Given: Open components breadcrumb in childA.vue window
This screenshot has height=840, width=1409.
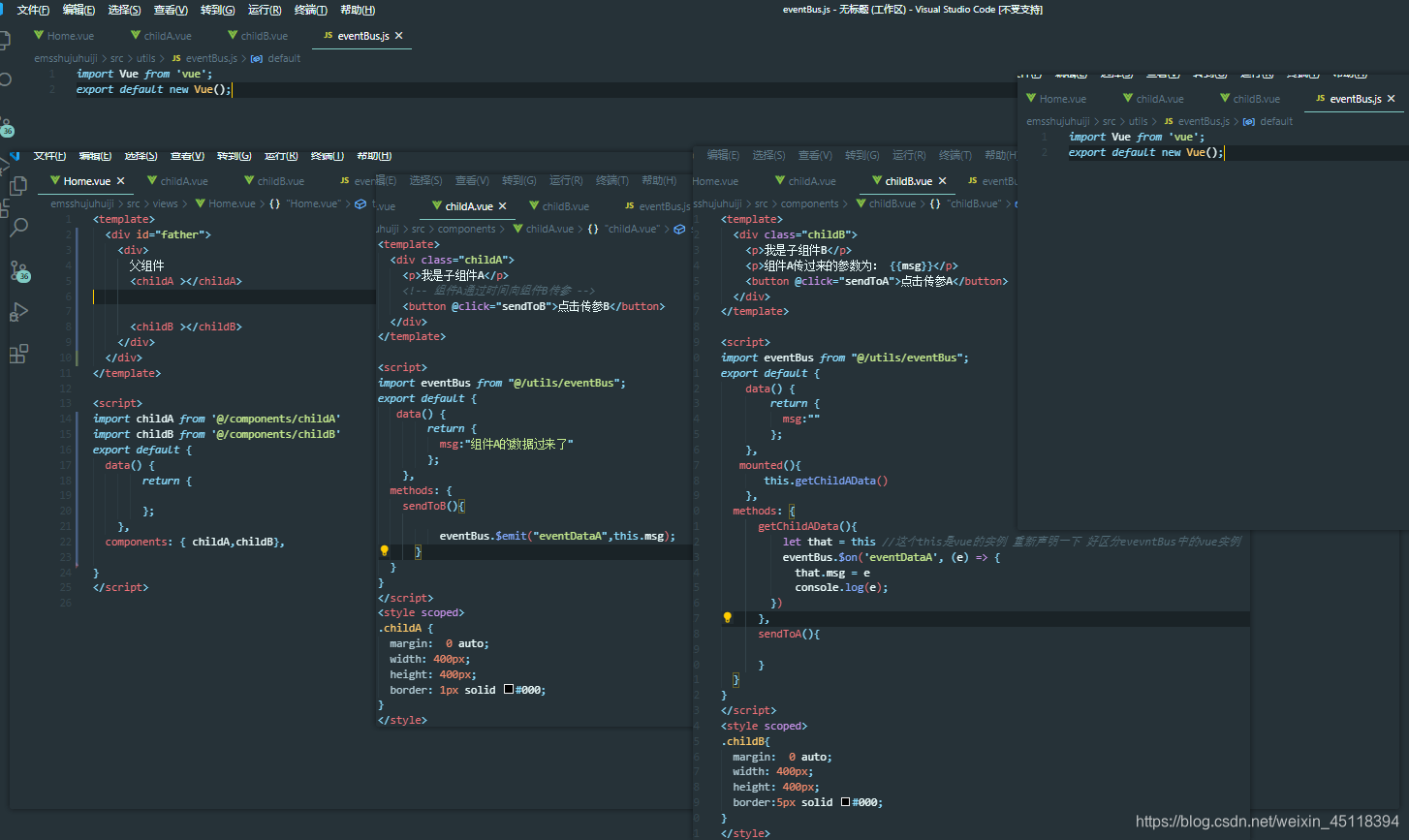Looking at the screenshot, I should [466, 229].
